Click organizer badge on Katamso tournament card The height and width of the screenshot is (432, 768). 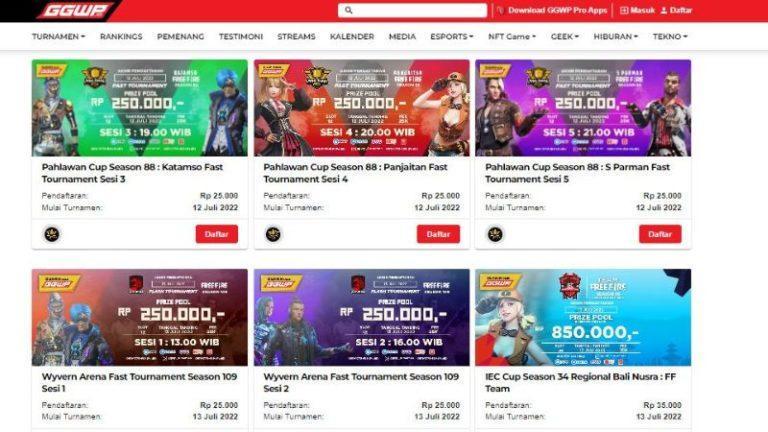[x=52, y=234]
